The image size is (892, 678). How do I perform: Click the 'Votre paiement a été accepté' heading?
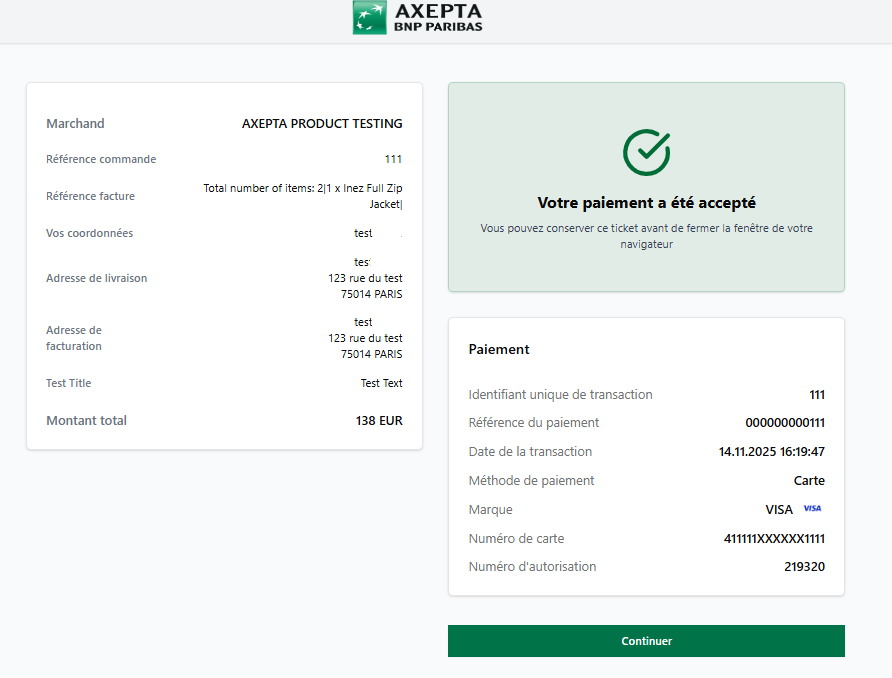pyautogui.click(x=646, y=203)
